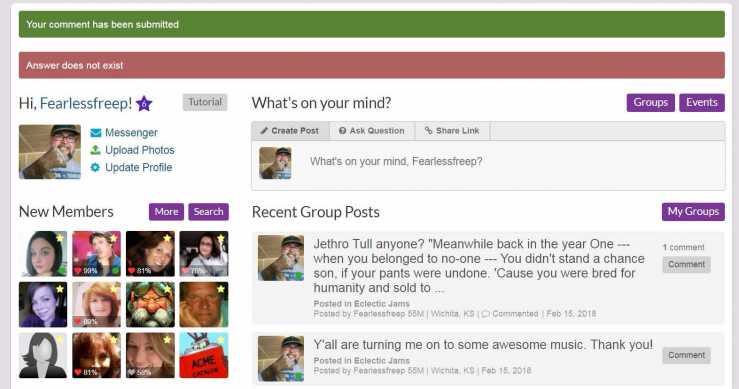Click your profile photo in the sidebar

49,152
